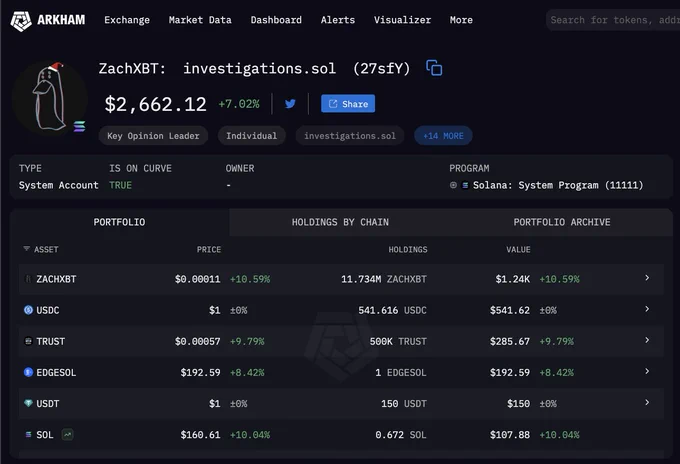Expand the USDT row chevron
The height and width of the screenshot is (464, 680).
(647, 402)
